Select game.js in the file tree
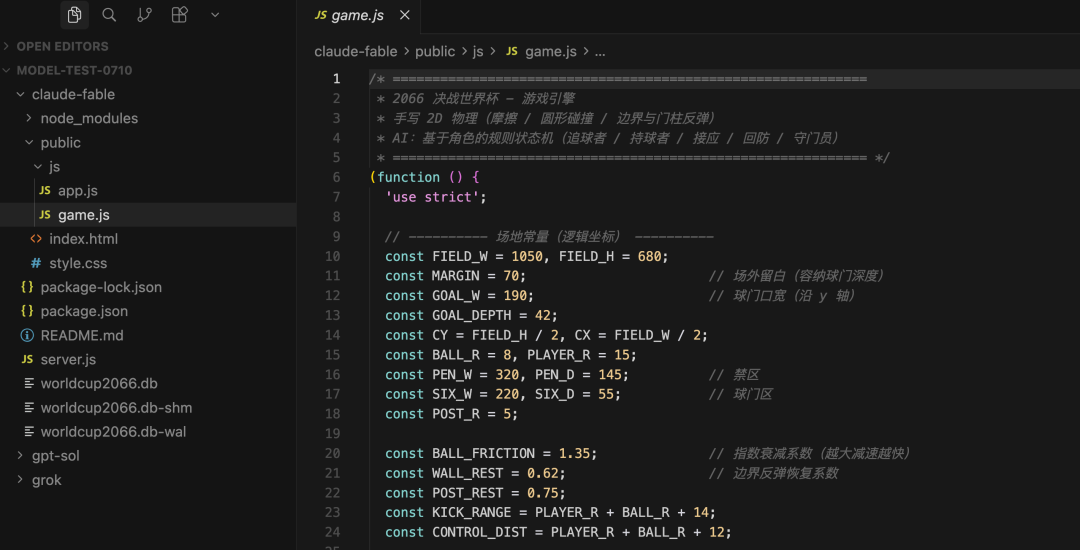 tap(148, 215)
